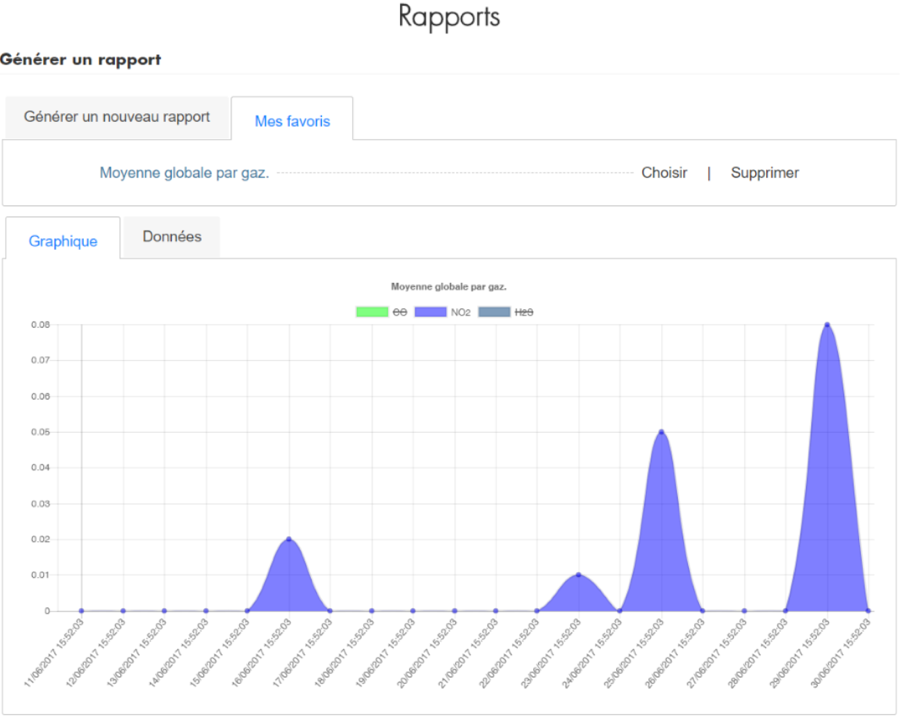Select the 'Graphique' tab
This screenshot has width=904, height=725.
tap(63, 241)
